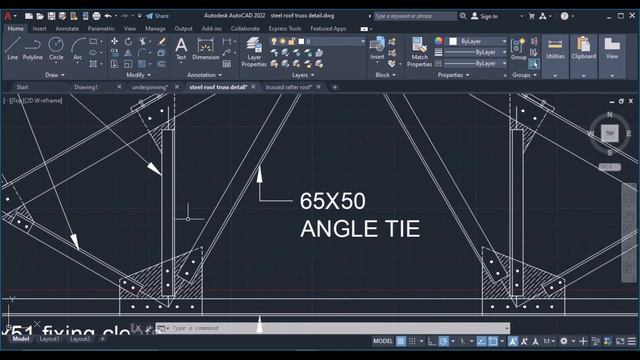Select the Polyline tool
Viewport: 640px width, 360px height.
tap(33, 49)
